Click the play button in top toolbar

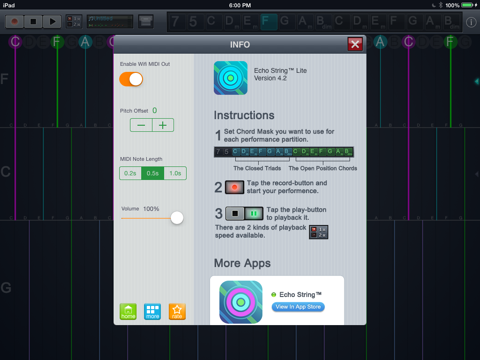coord(52,22)
